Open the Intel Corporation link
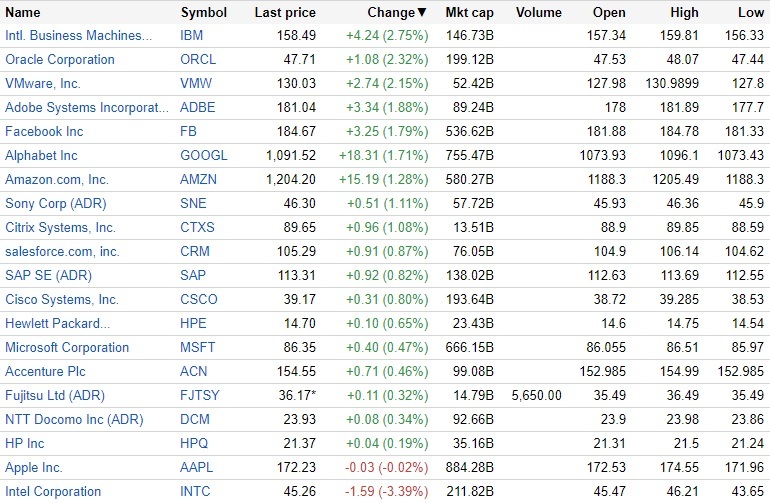This screenshot has height=503, width=770. click(53, 491)
